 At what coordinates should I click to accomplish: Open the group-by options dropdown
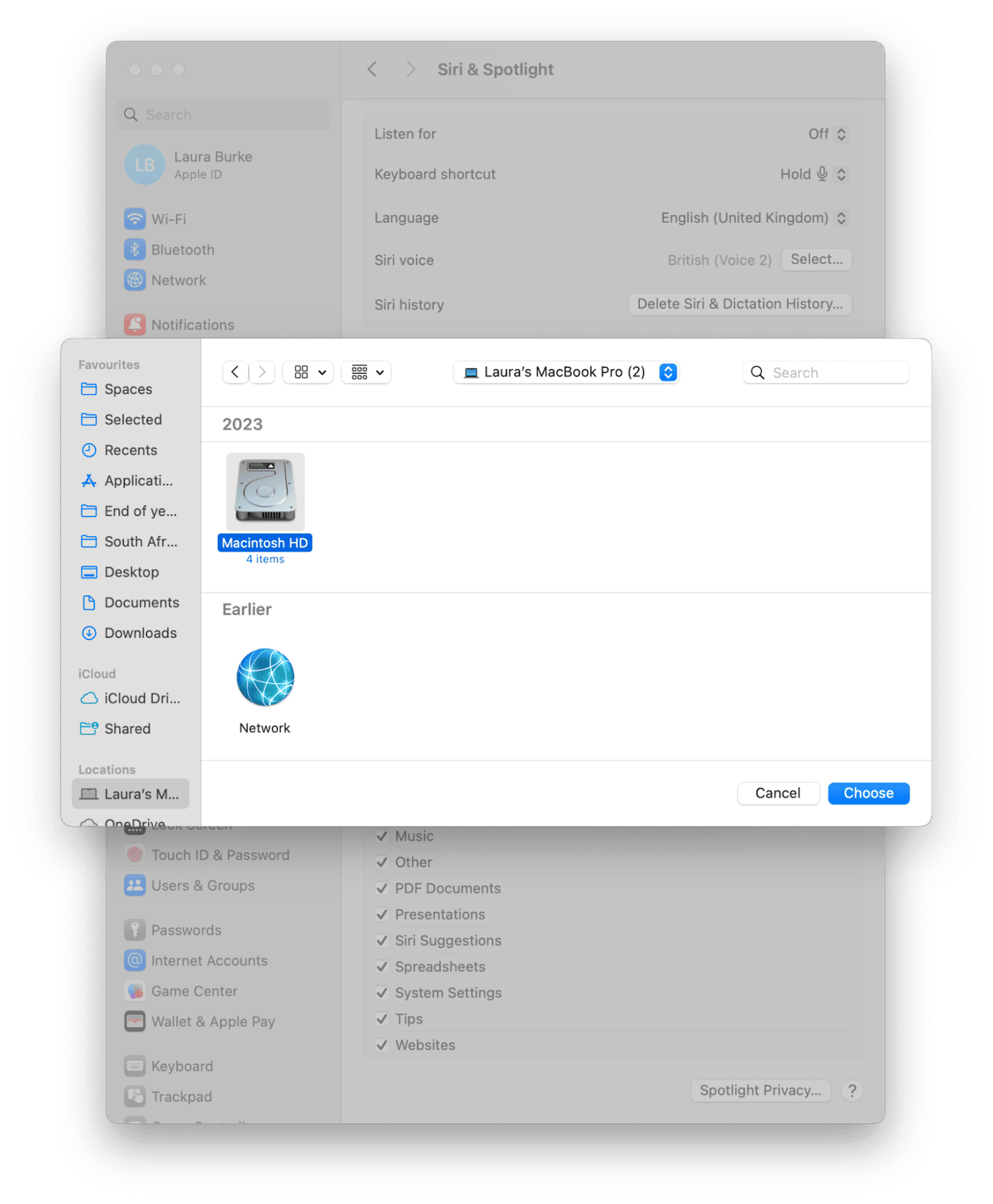point(367,372)
